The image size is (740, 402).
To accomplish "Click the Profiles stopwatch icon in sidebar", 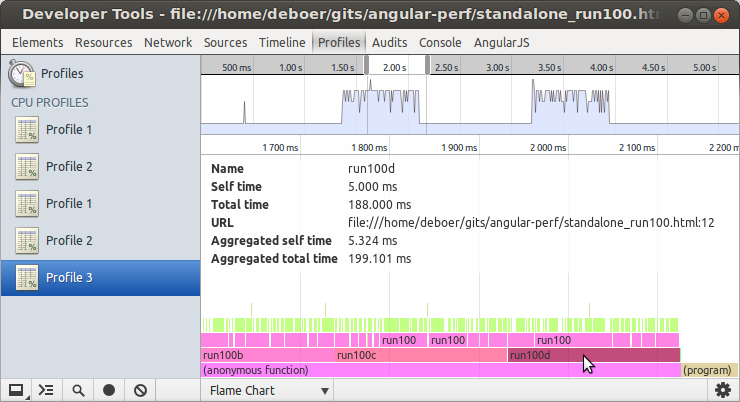I will pyautogui.click(x=22, y=74).
